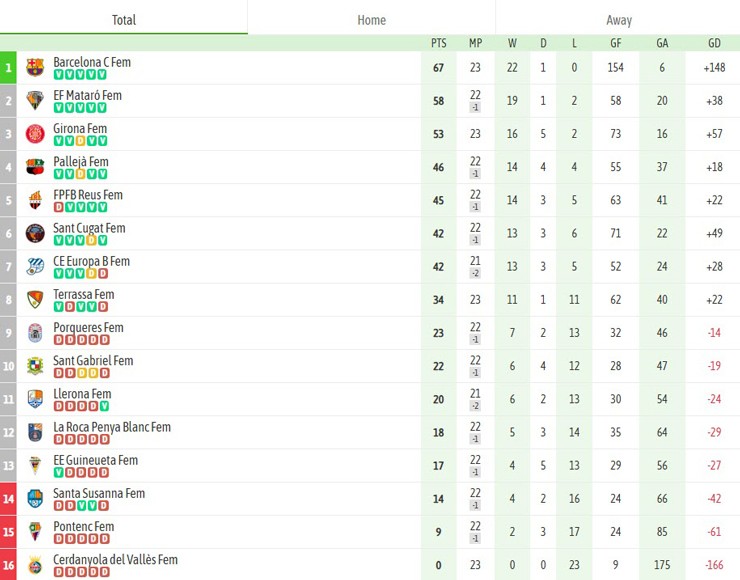This screenshot has width=740, height=580.
Task: Switch to the Away standings tab
Action: (618, 20)
